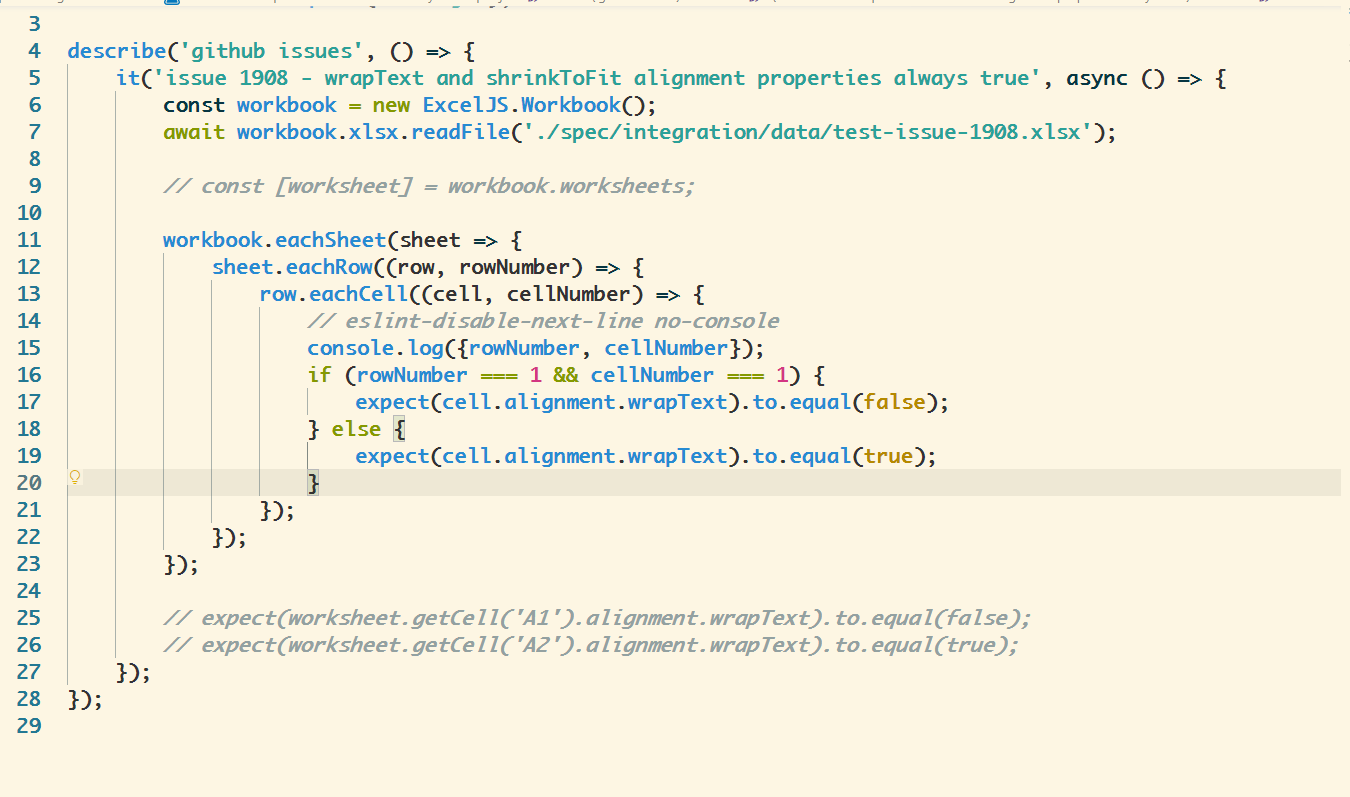This screenshot has width=1350, height=797.
Task: Click 'xlsx' property on line 7
Action: coord(373,132)
